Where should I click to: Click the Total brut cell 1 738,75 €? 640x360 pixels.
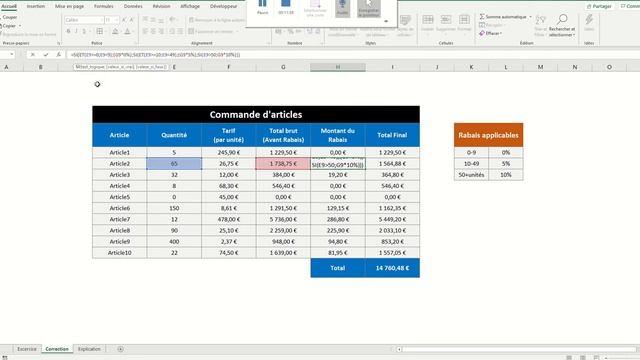click(283, 164)
